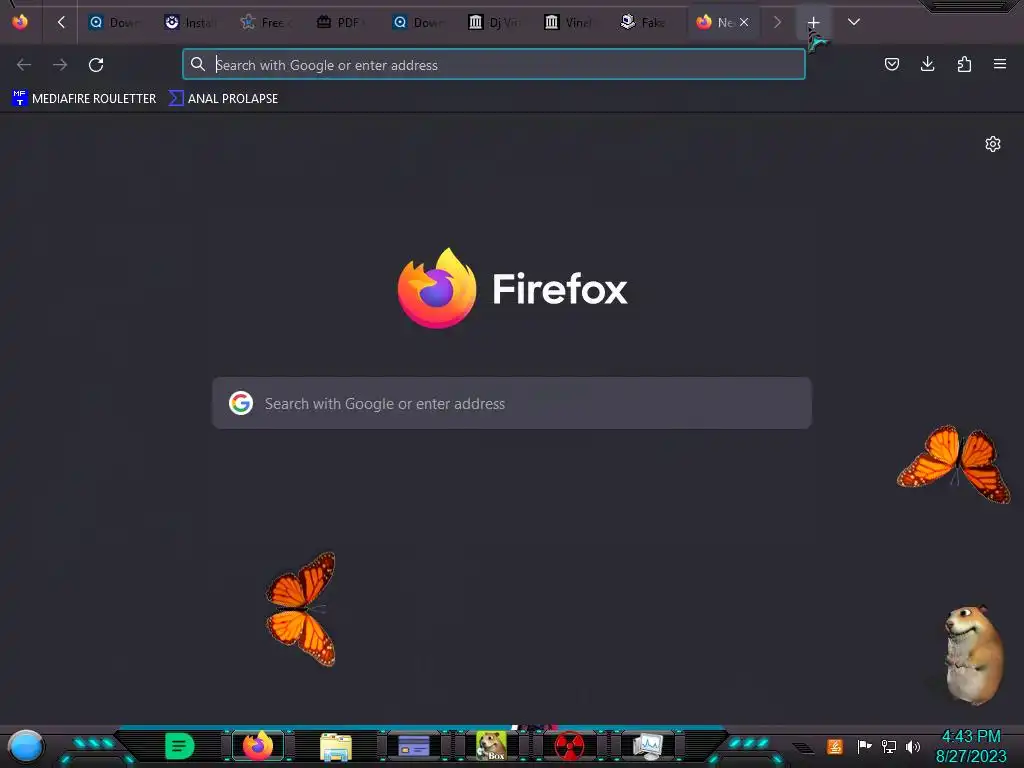Open the MEDIAFIRE ROULETTER bookmark
The image size is (1024, 768).
(84, 99)
